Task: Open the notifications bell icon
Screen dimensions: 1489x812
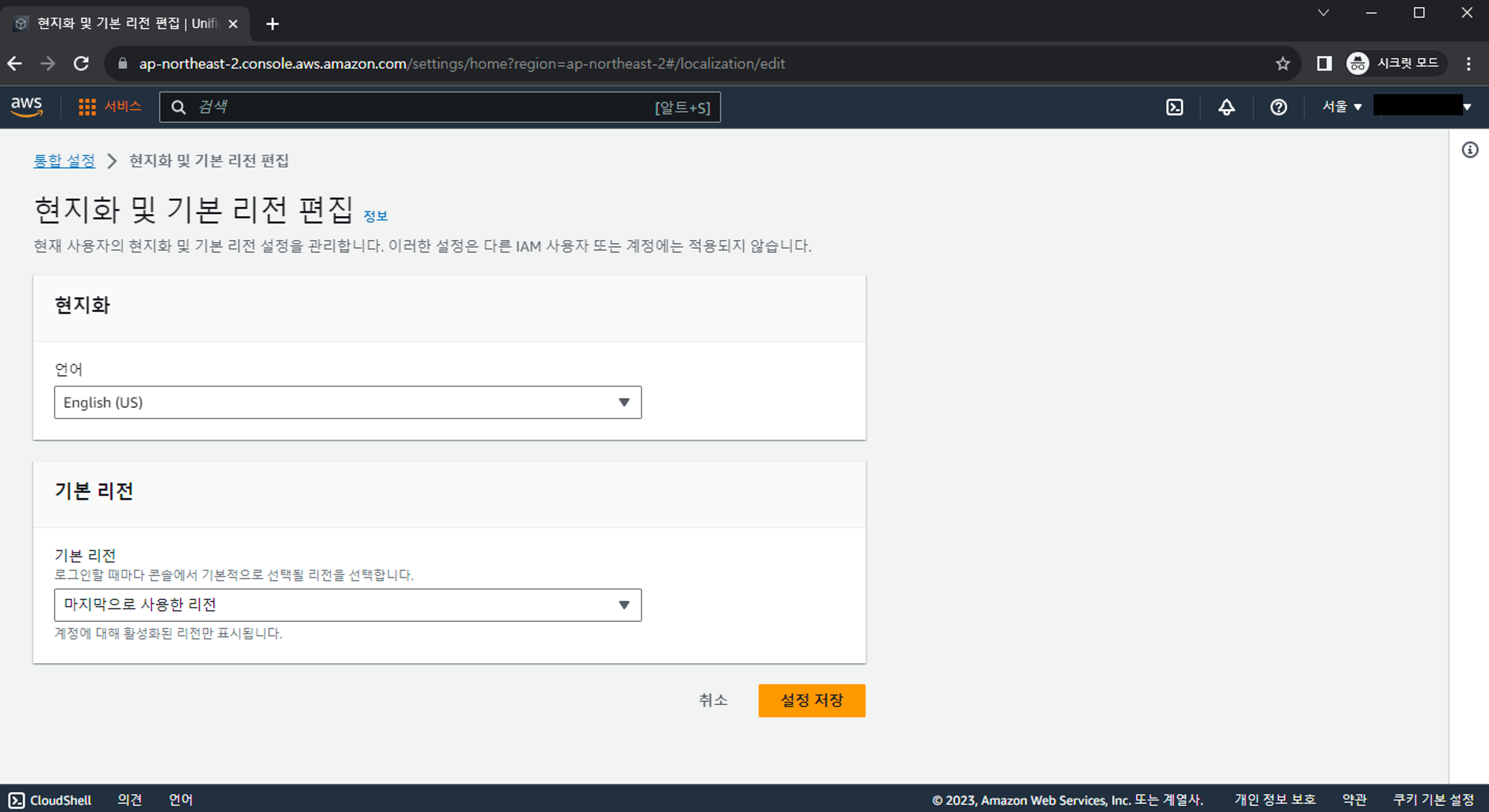Action: (x=1226, y=107)
